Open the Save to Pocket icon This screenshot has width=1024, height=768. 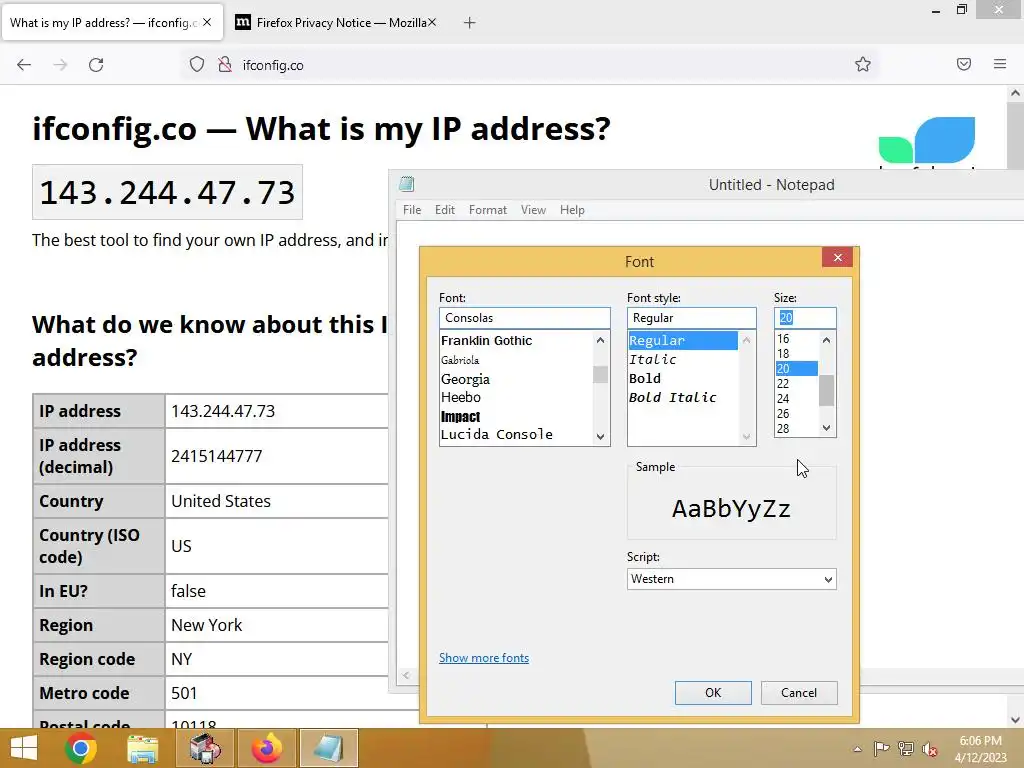[964, 64]
